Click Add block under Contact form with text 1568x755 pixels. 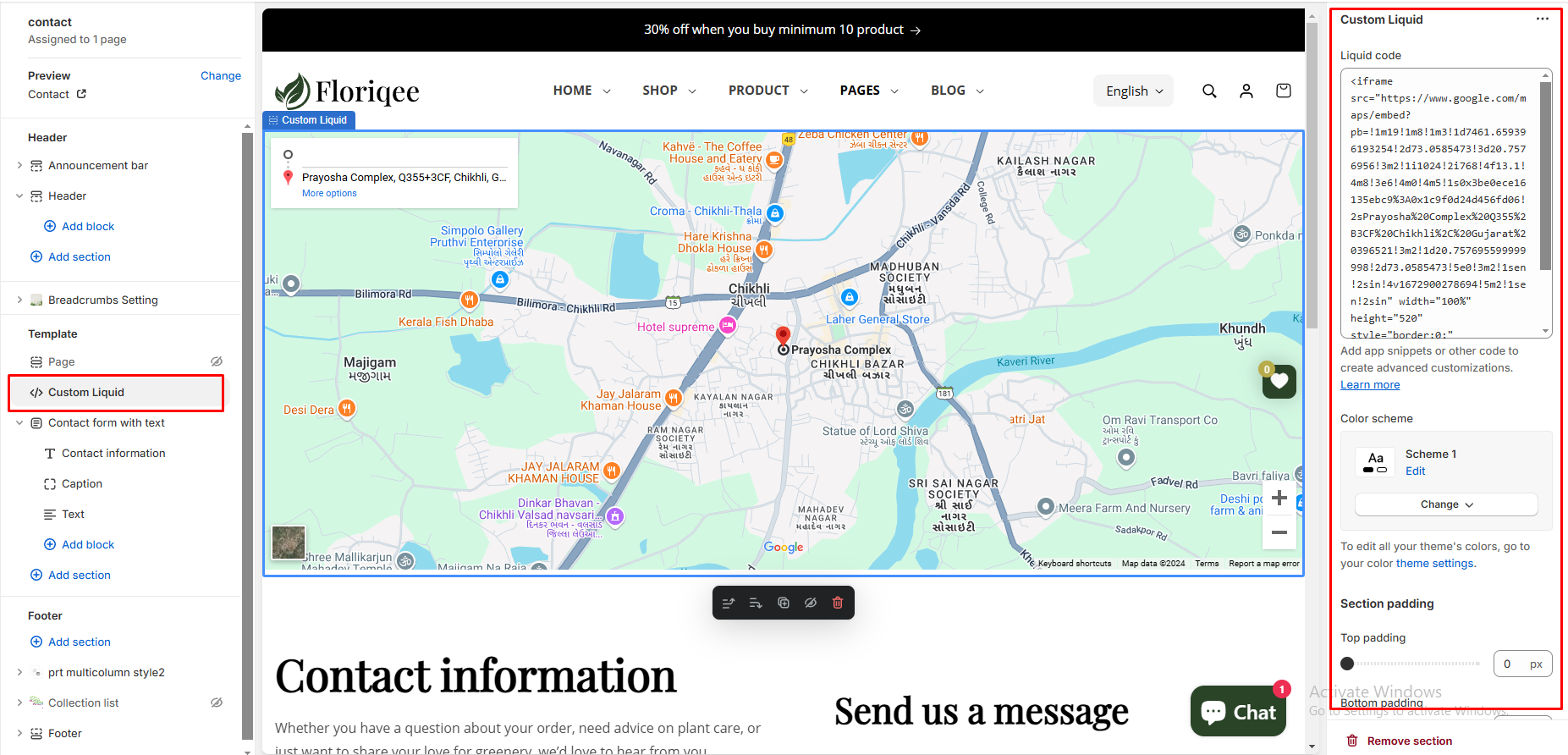(79, 544)
